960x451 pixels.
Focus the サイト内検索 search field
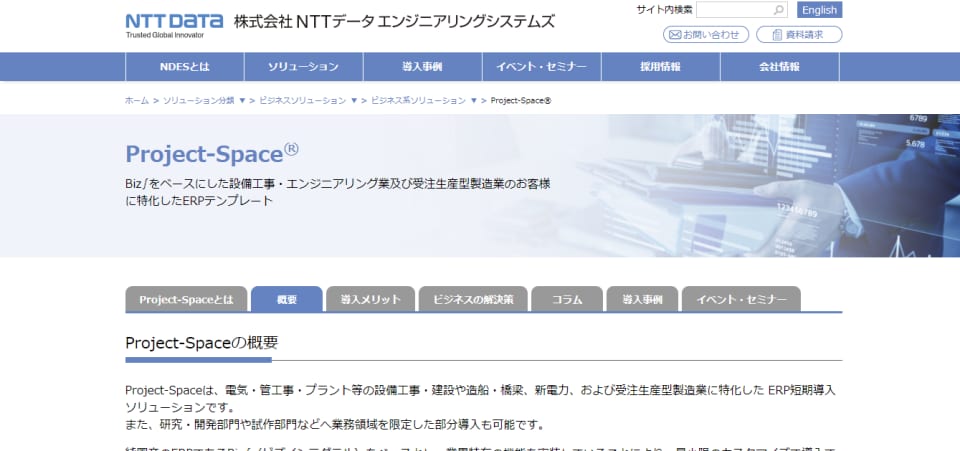741,10
